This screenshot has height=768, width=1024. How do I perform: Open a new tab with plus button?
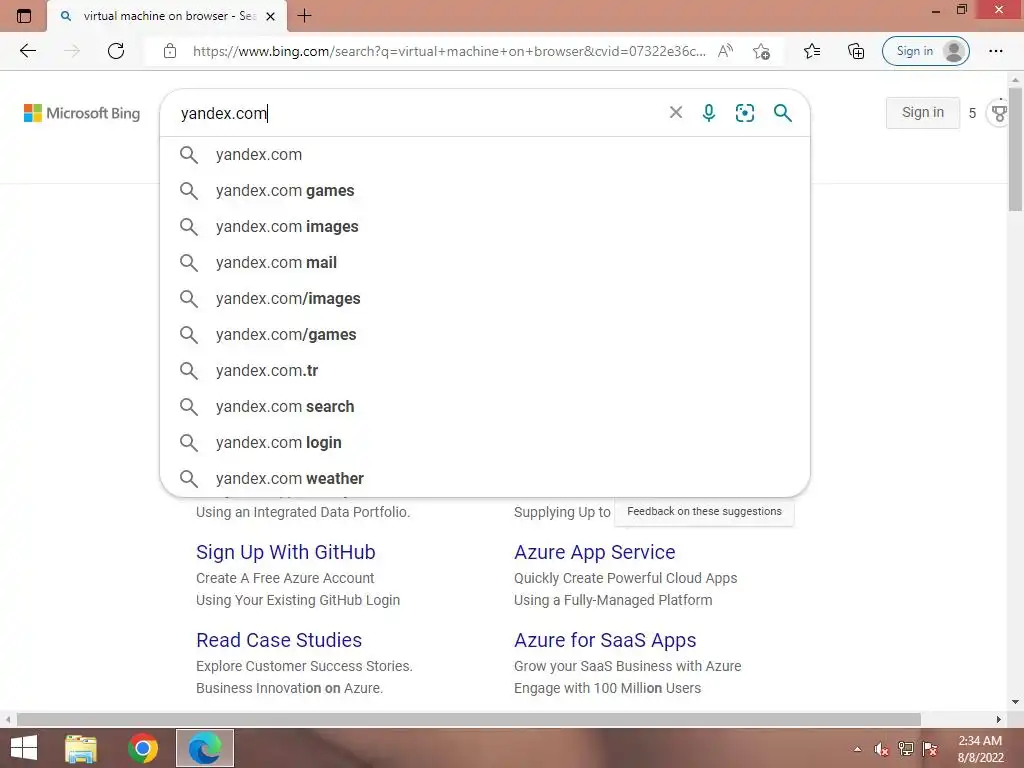click(x=304, y=16)
